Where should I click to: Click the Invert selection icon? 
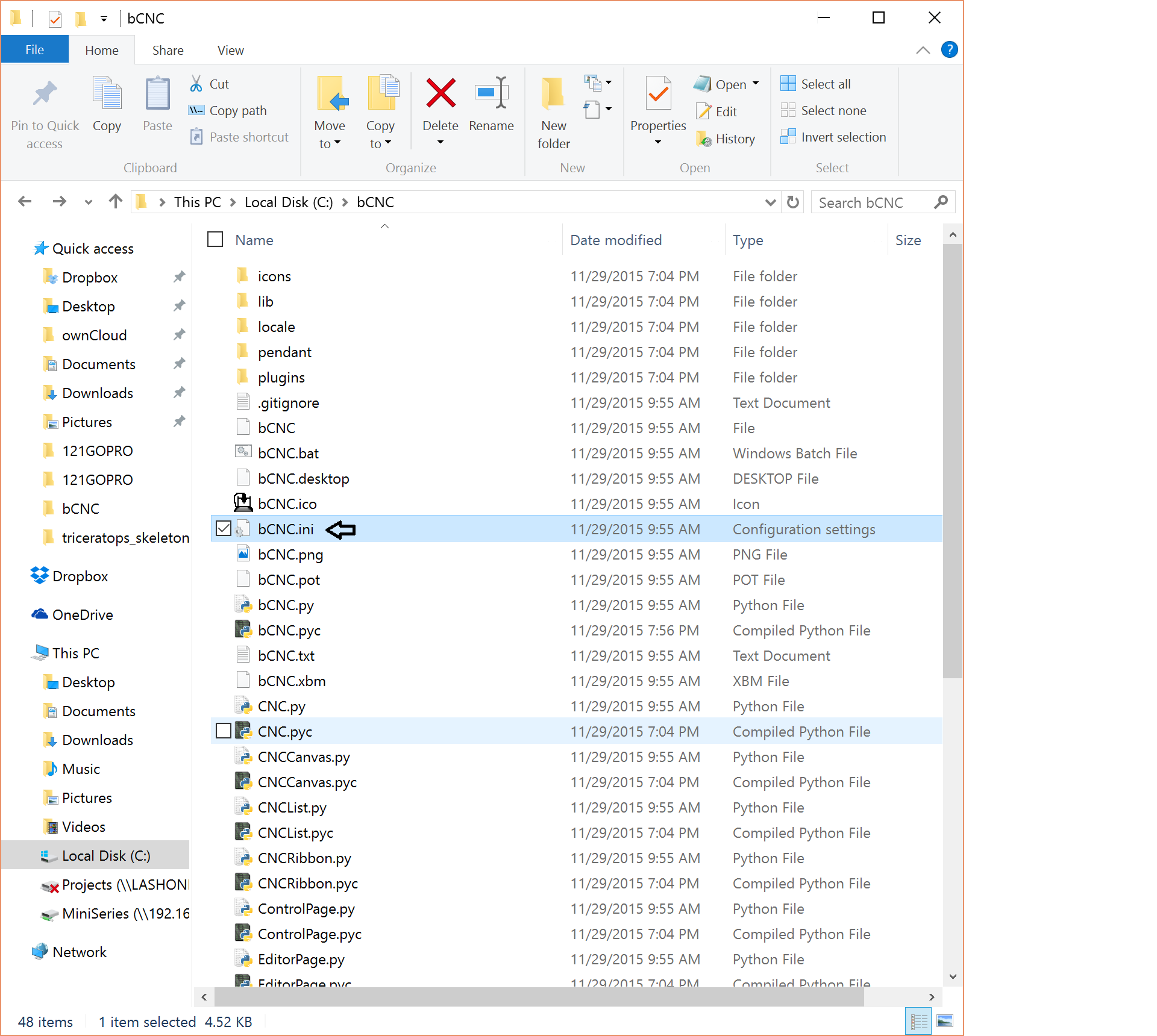(788, 137)
